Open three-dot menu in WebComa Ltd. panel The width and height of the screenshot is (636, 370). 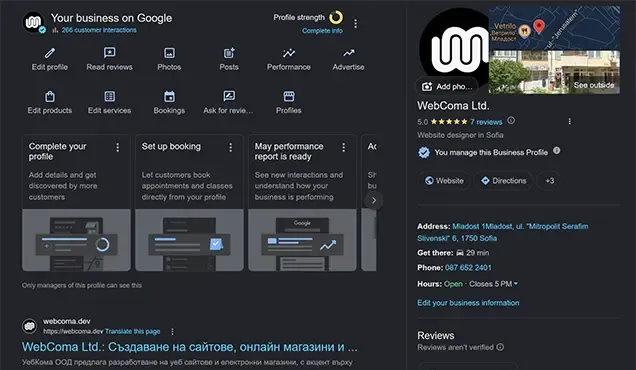click(x=569, y=121)
